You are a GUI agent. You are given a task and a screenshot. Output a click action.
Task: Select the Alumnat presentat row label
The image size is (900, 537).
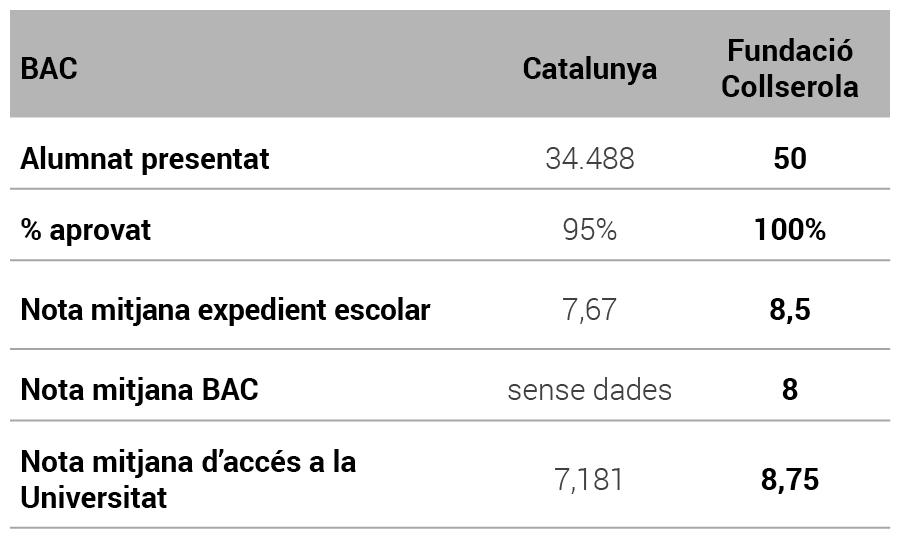tap(145, 159)
